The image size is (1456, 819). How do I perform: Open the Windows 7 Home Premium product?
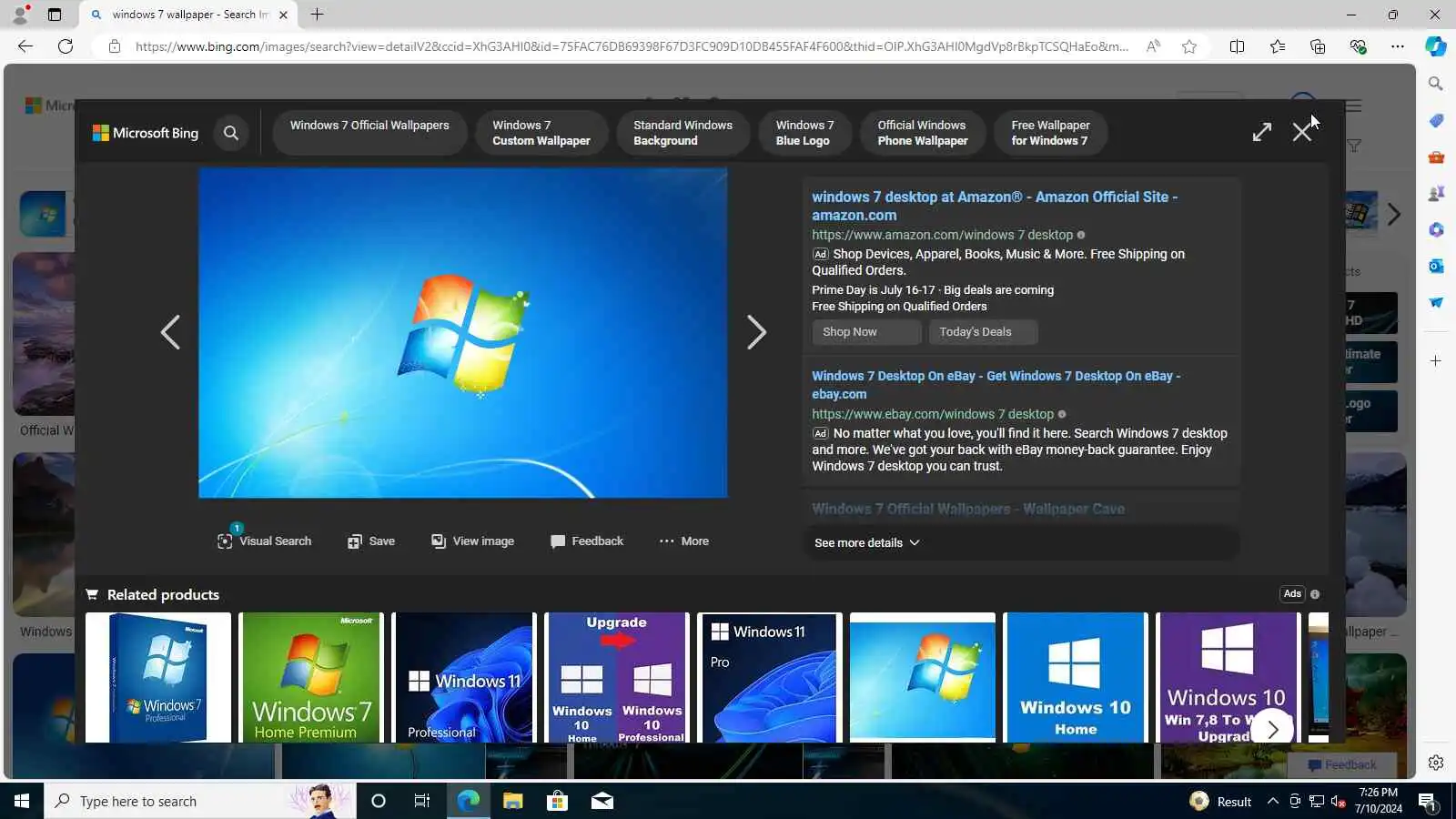pyautogui.click(x=311, y=677)
